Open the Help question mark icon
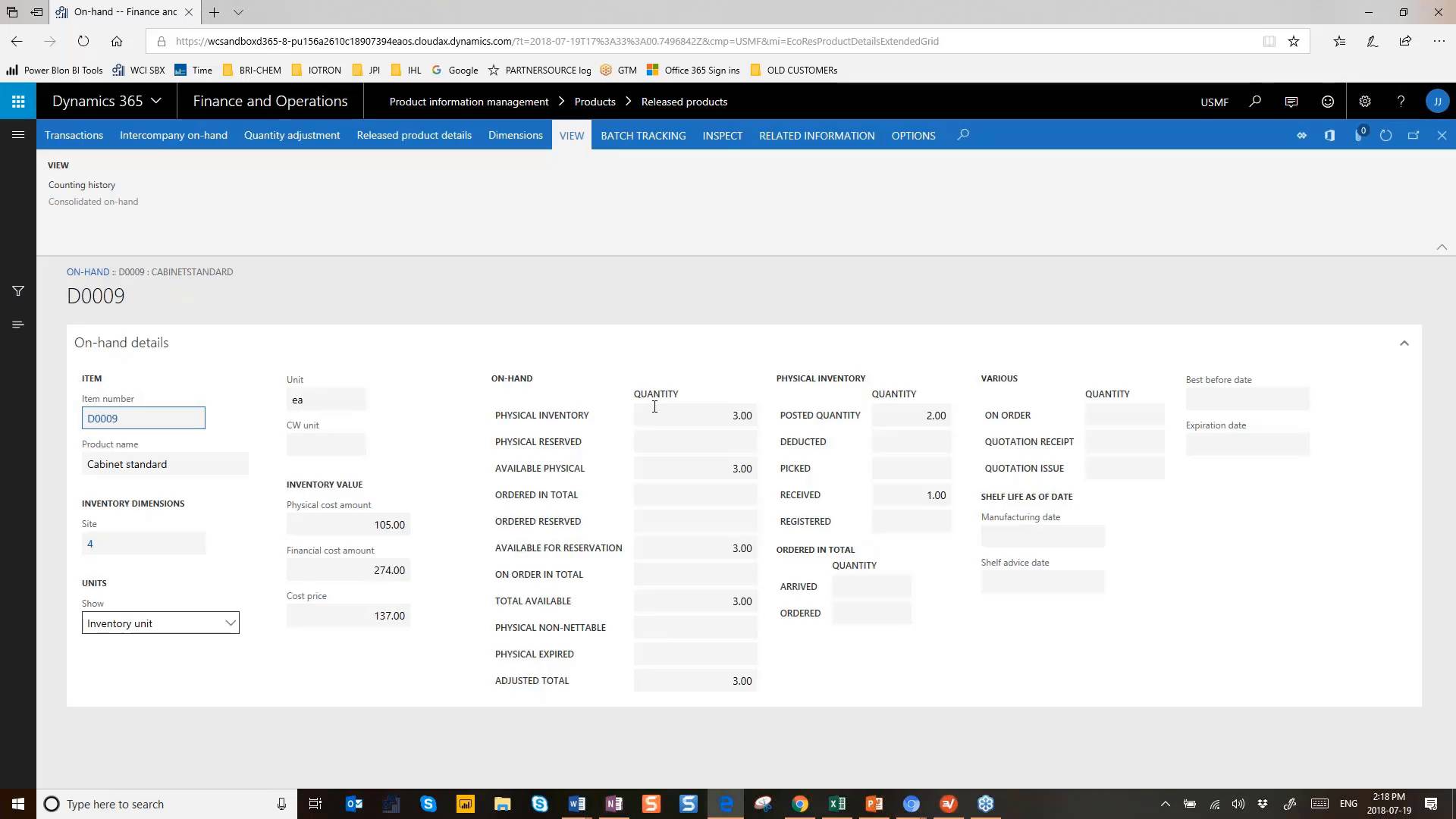 coord(1401,101)
